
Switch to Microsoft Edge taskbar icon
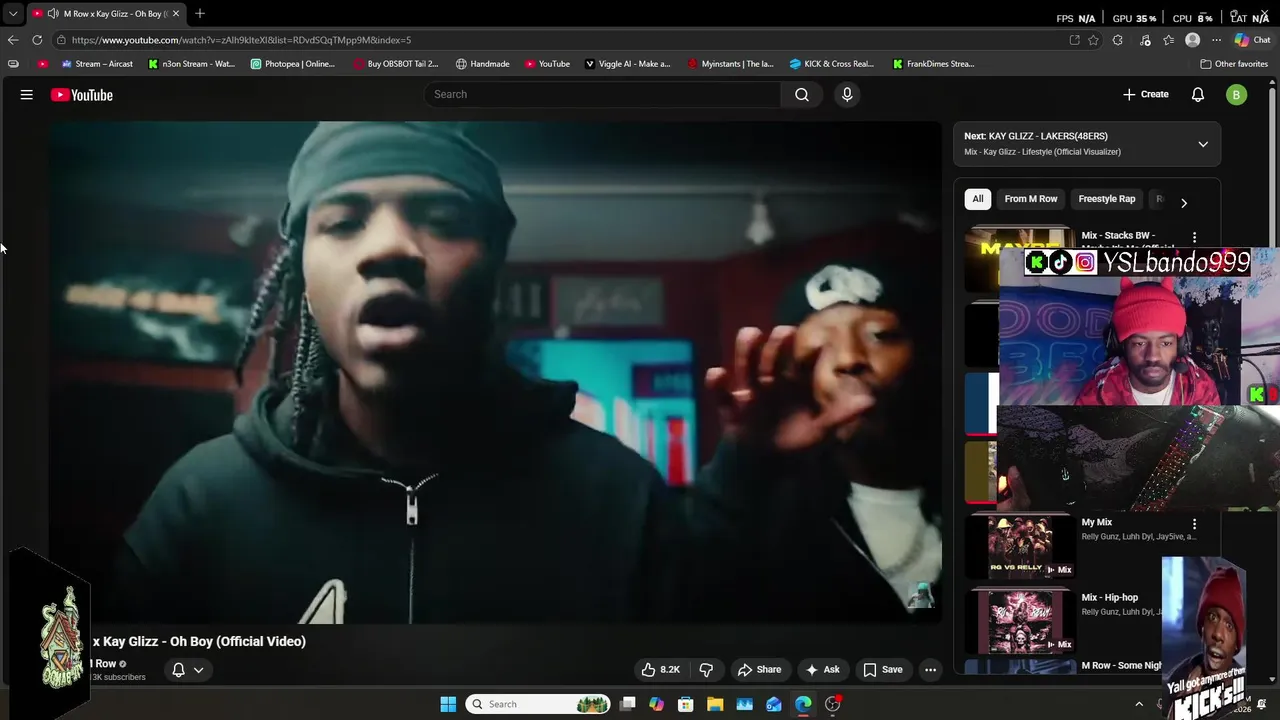click(x=803, y=704)
